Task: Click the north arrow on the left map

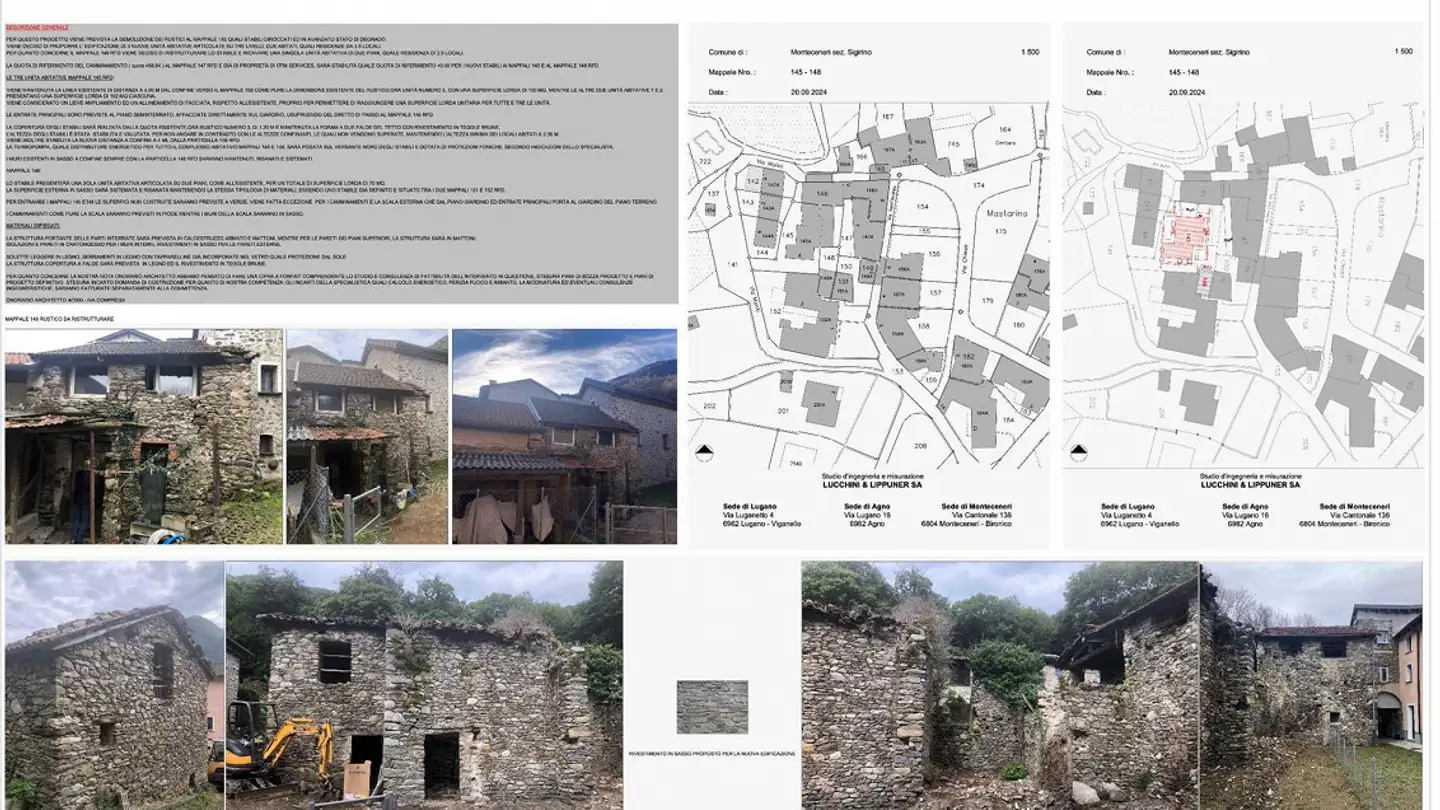Action: [703, 453]
